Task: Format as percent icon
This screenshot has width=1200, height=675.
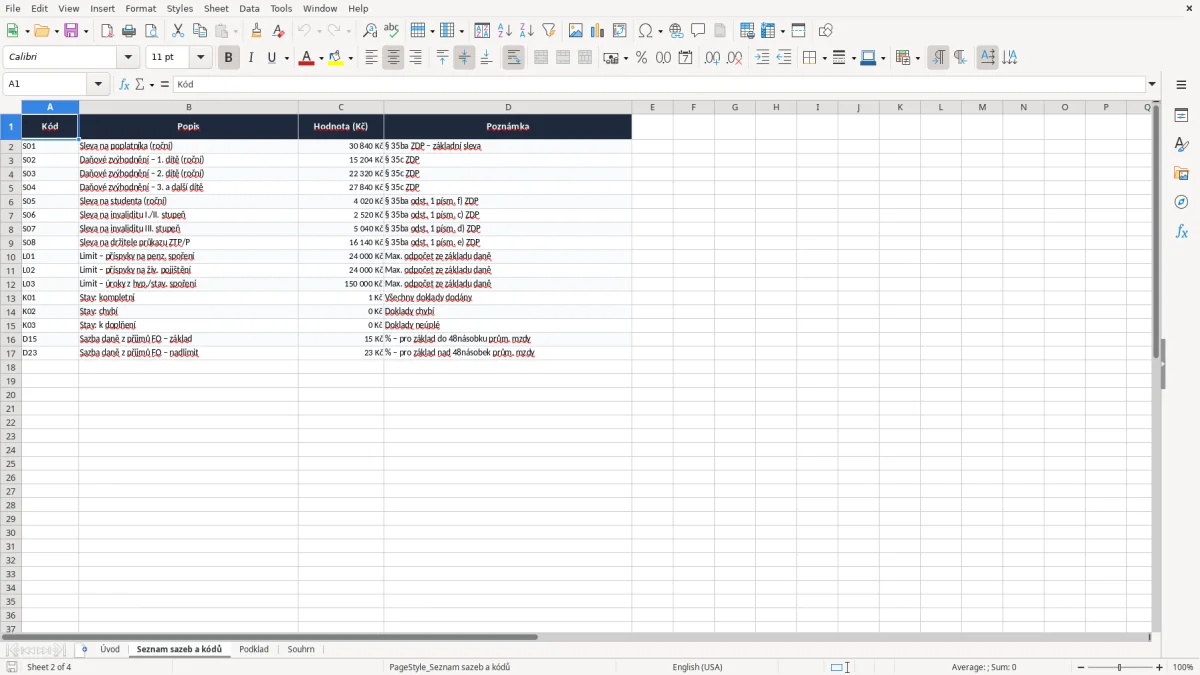Action: click(x=642, y=58)
